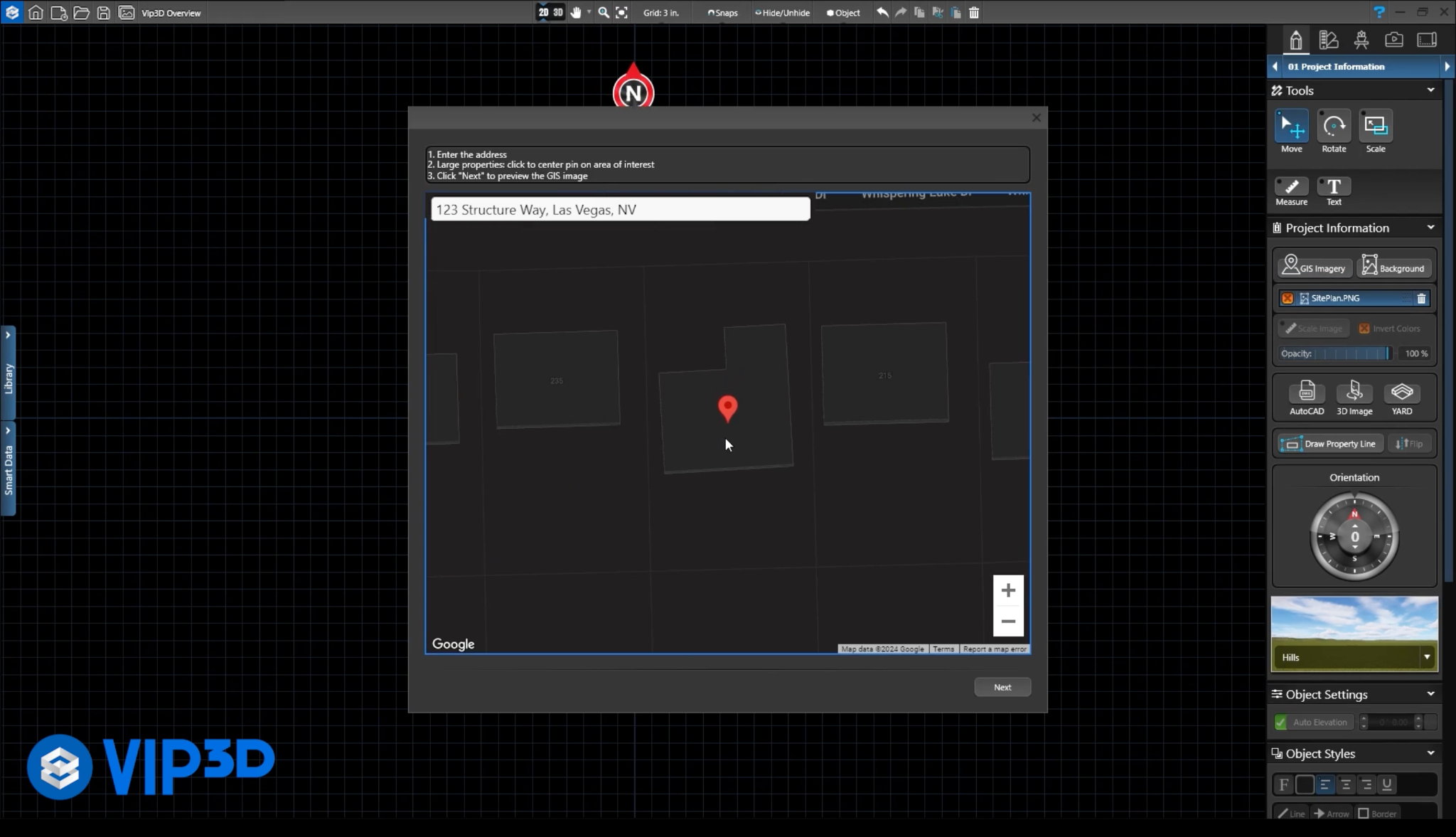
Task: Click the trash delete icon in top toolbar
Action: (974, 12)
